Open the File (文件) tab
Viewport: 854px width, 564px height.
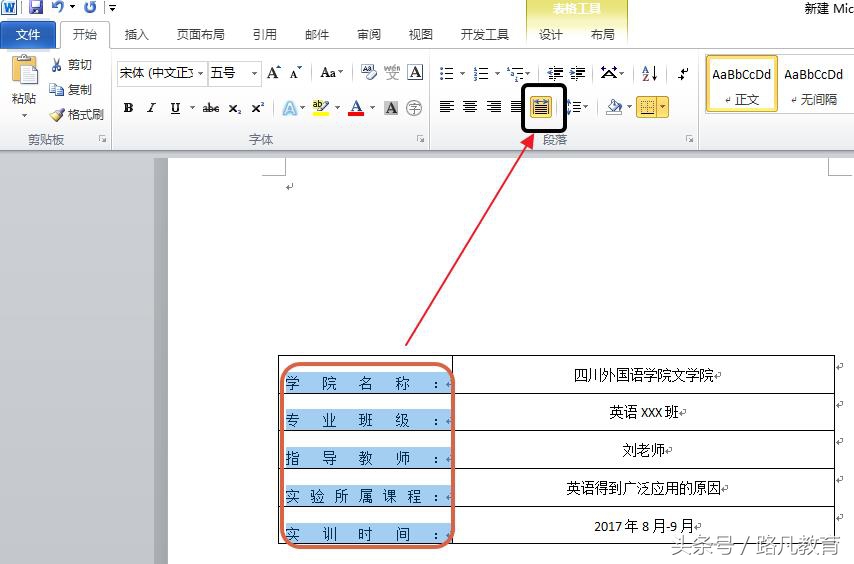[x=28, y=35]
